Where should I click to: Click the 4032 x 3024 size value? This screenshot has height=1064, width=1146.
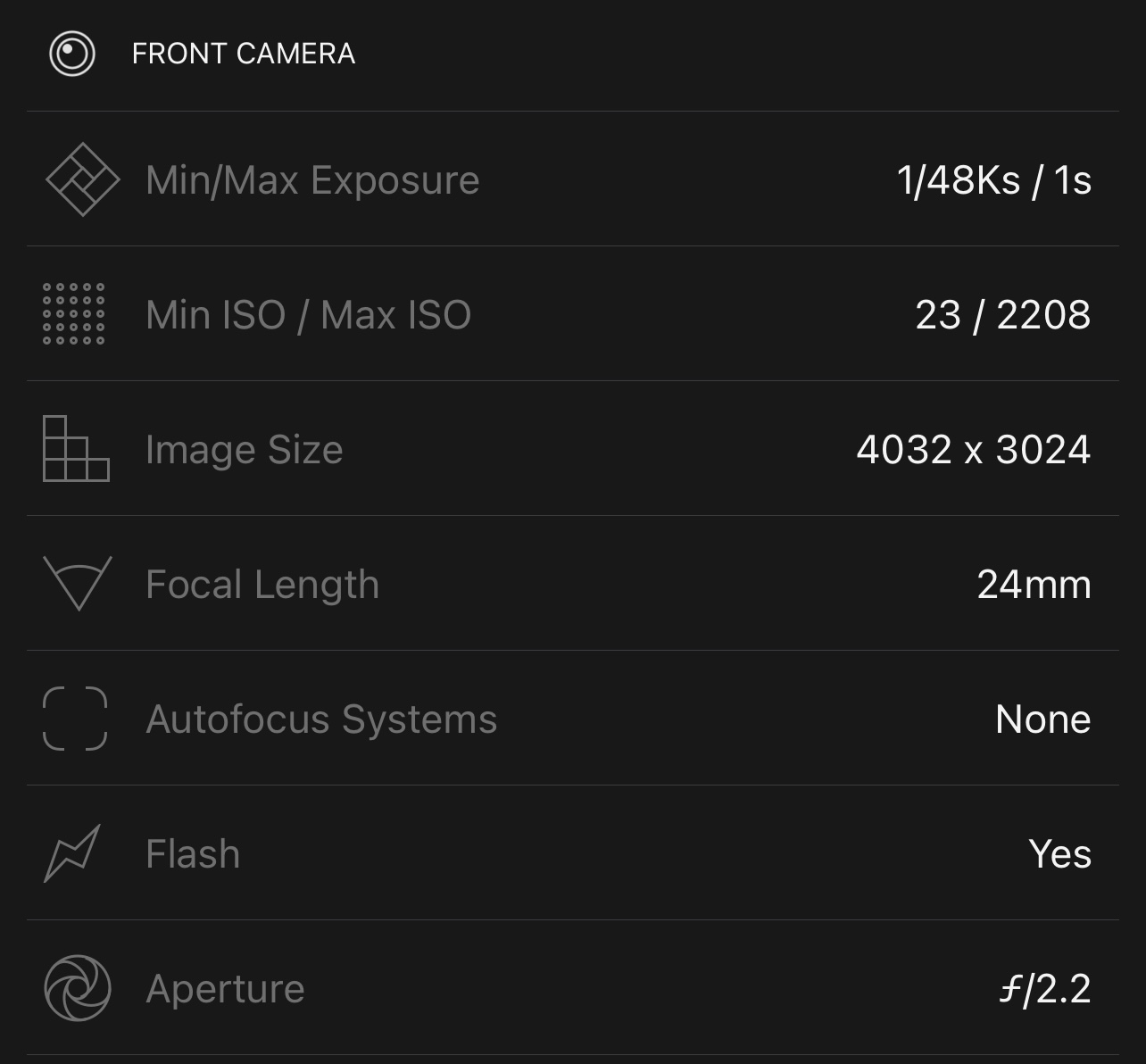pyautogui.click(x=974, y=450)
